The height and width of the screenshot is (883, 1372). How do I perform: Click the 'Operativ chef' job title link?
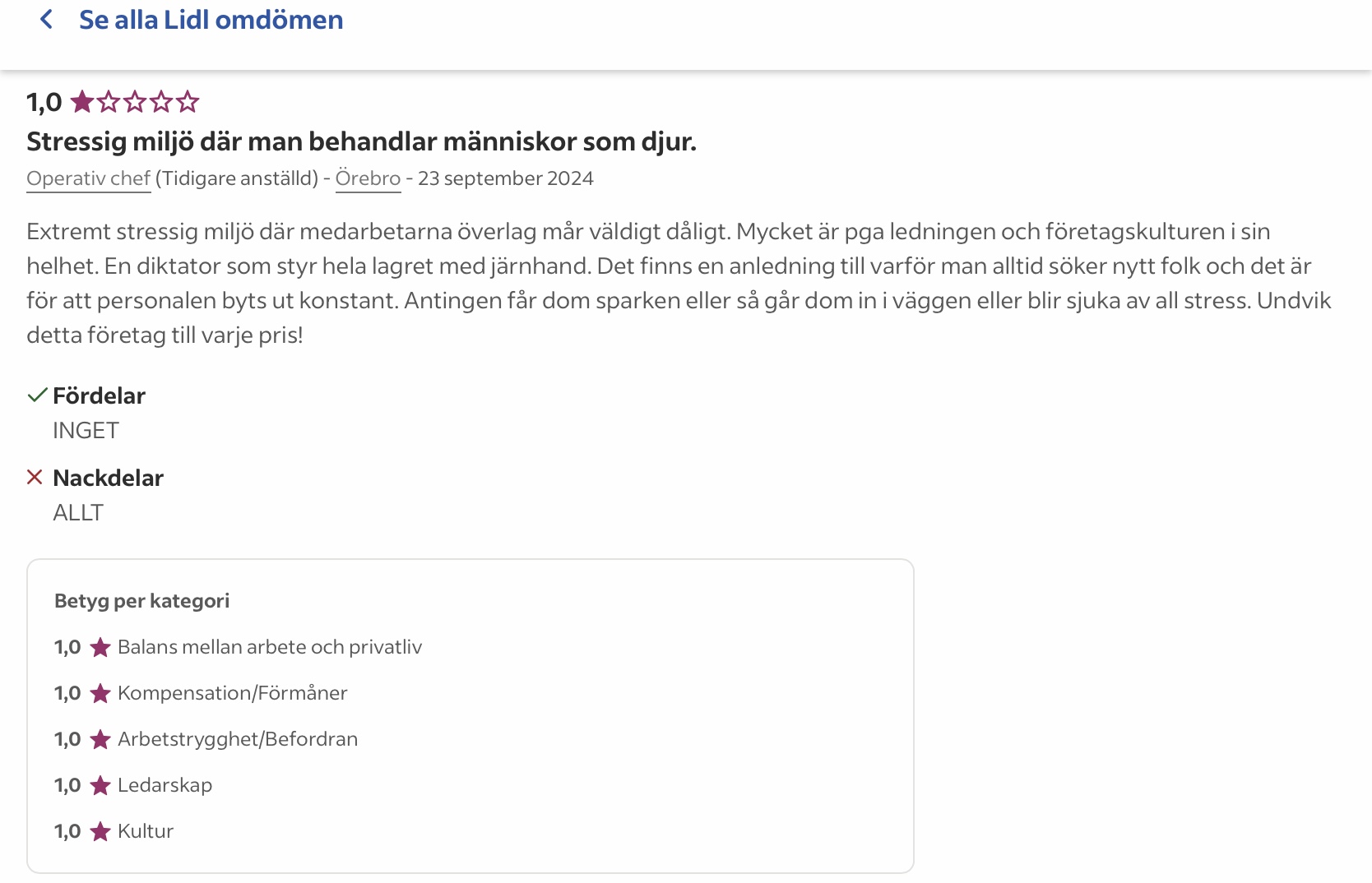click(89, 178)
